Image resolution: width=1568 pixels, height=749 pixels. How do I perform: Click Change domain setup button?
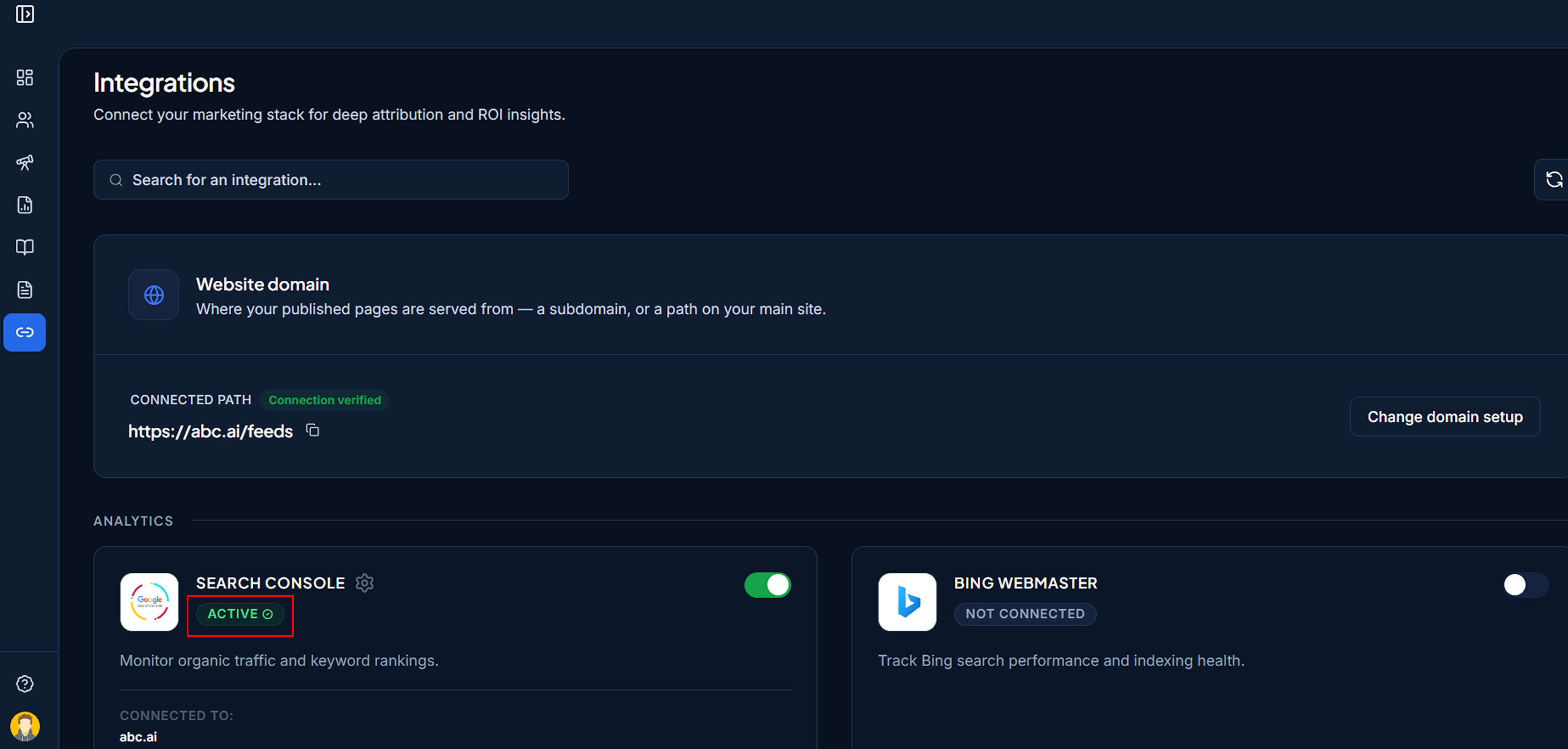pos(1445,417)
